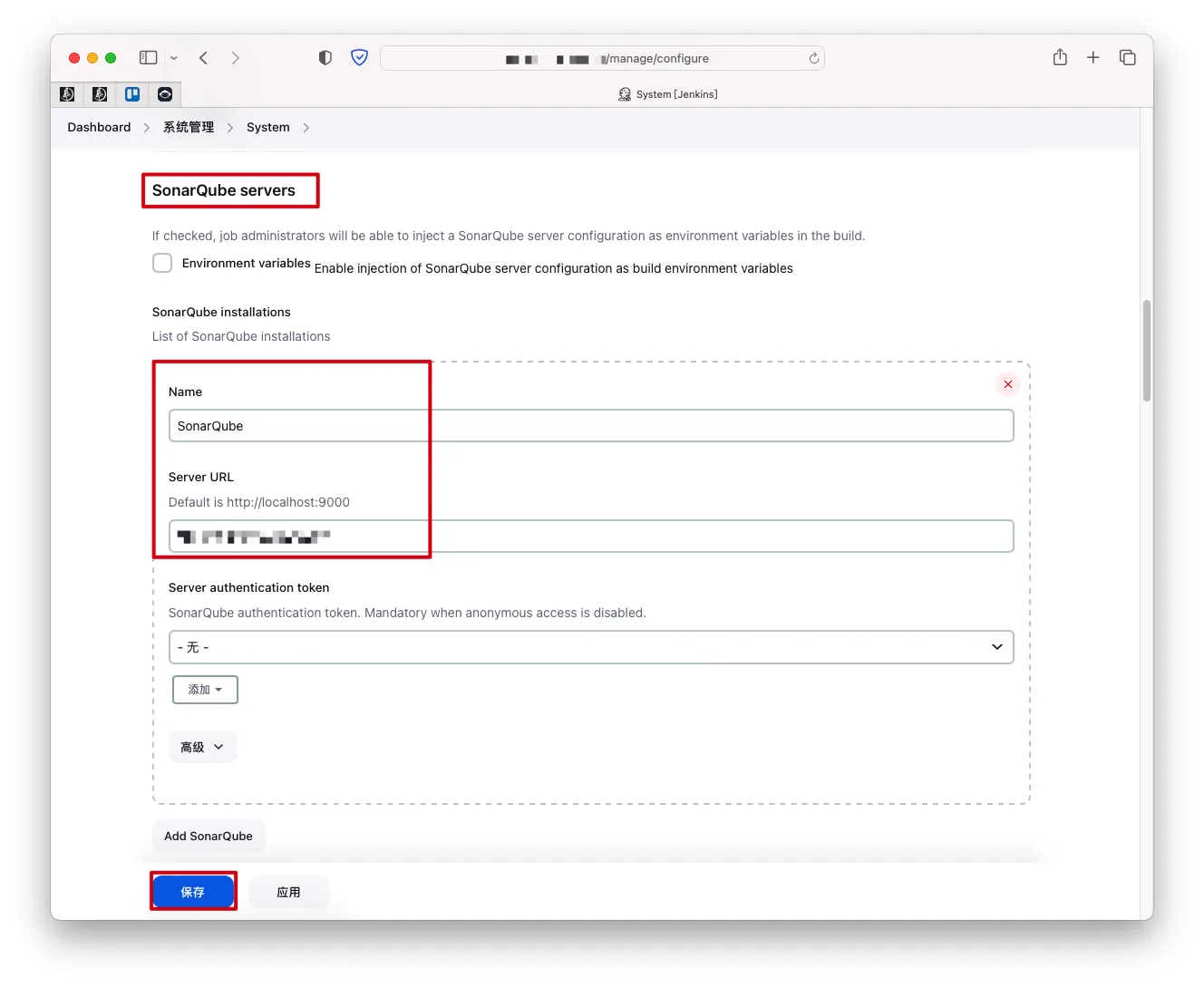Show the tab overview icon
This screenshot has height=987, width=1204.
[x=1128, y=58]
